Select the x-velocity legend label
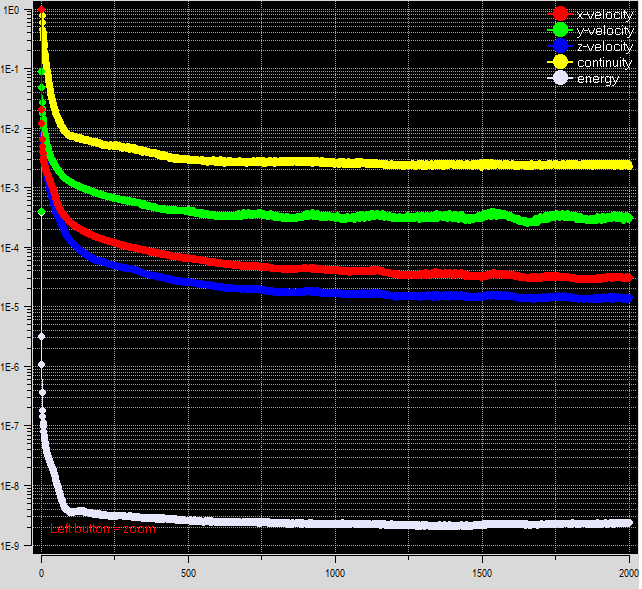The width and height of the screenshot is (642, 589). tap(605, 14)
